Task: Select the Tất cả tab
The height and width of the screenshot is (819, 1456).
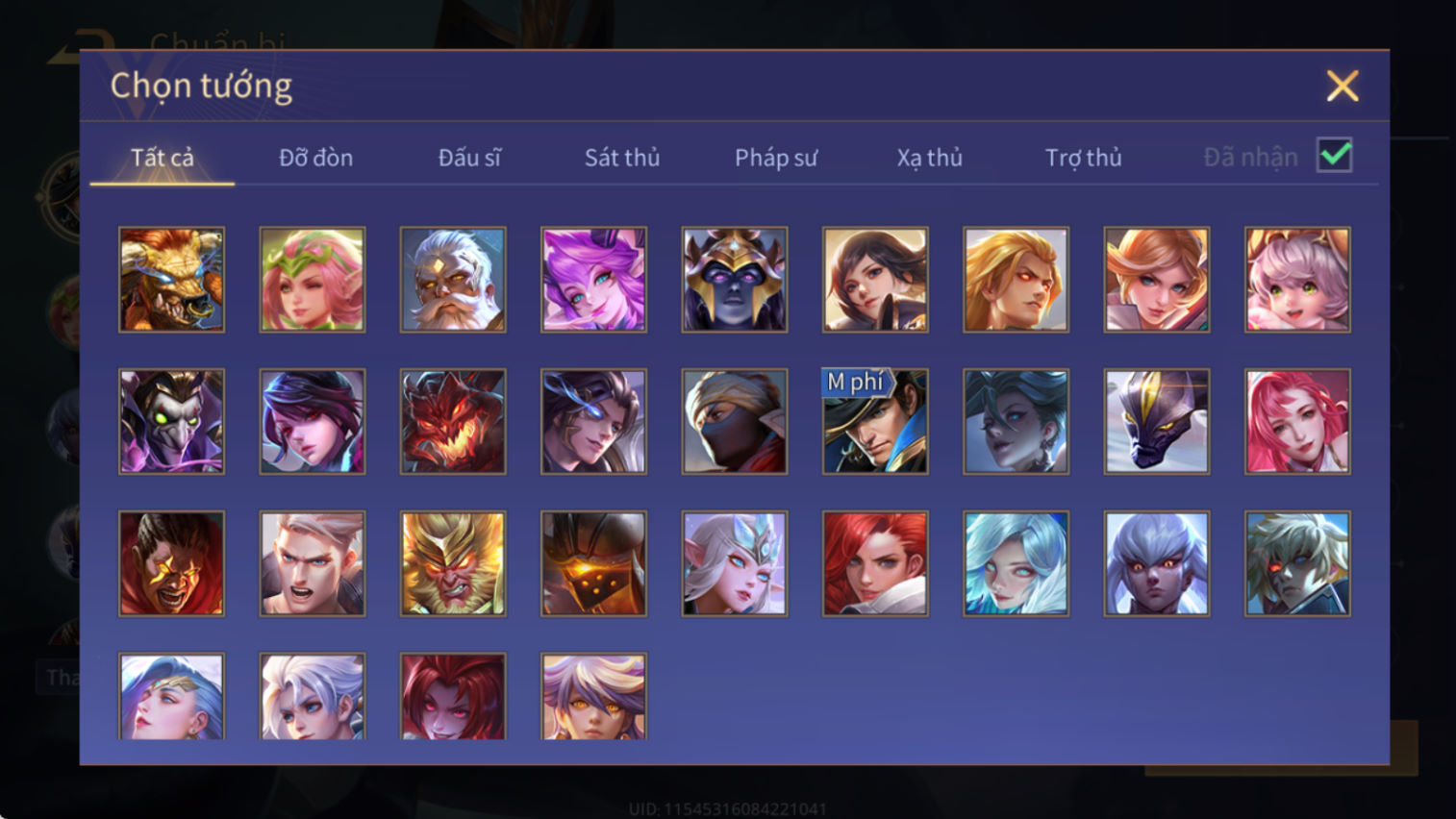Action: [163, 158]
